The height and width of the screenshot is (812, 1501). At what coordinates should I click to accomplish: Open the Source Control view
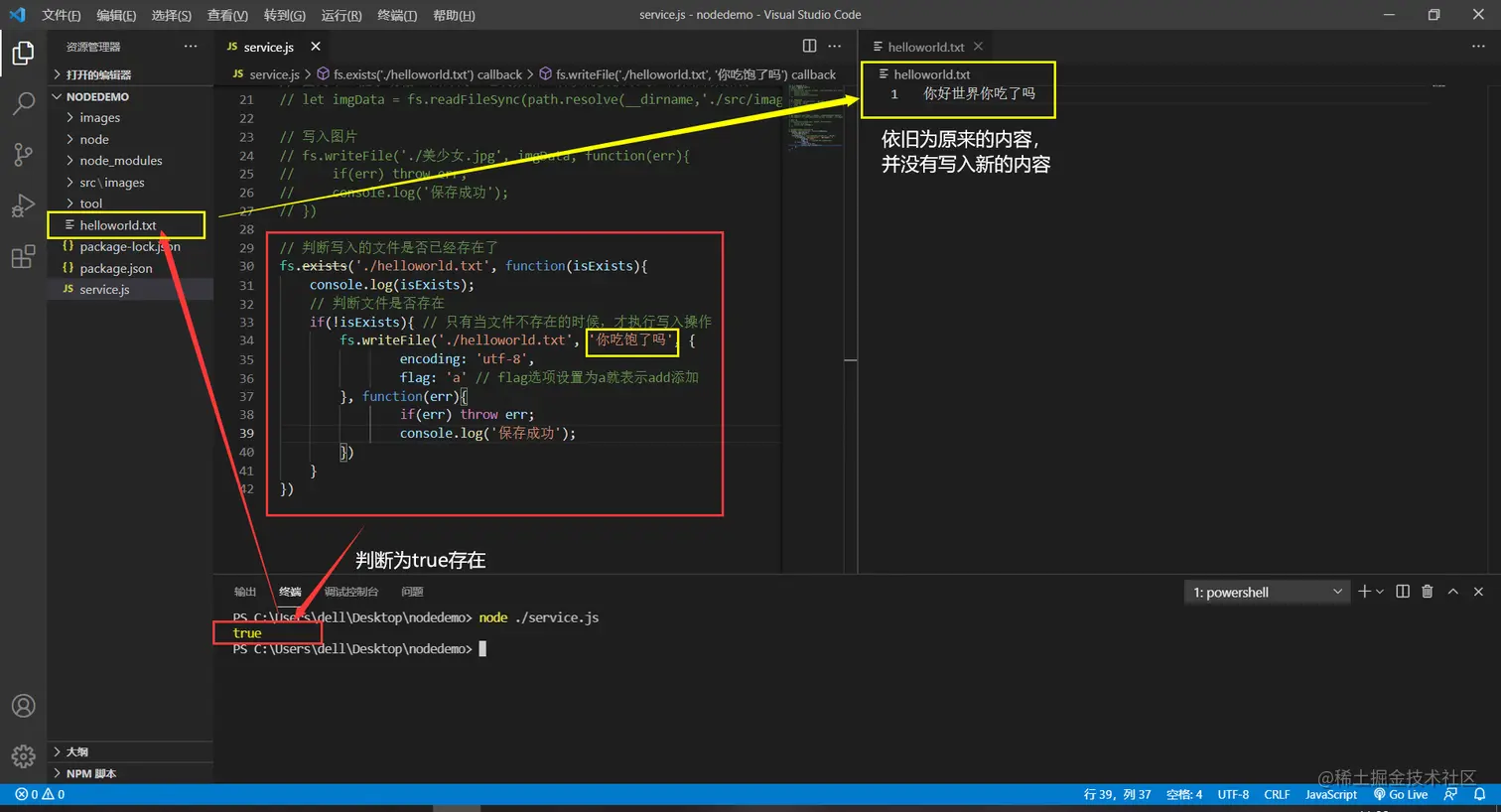click(23, 154)
